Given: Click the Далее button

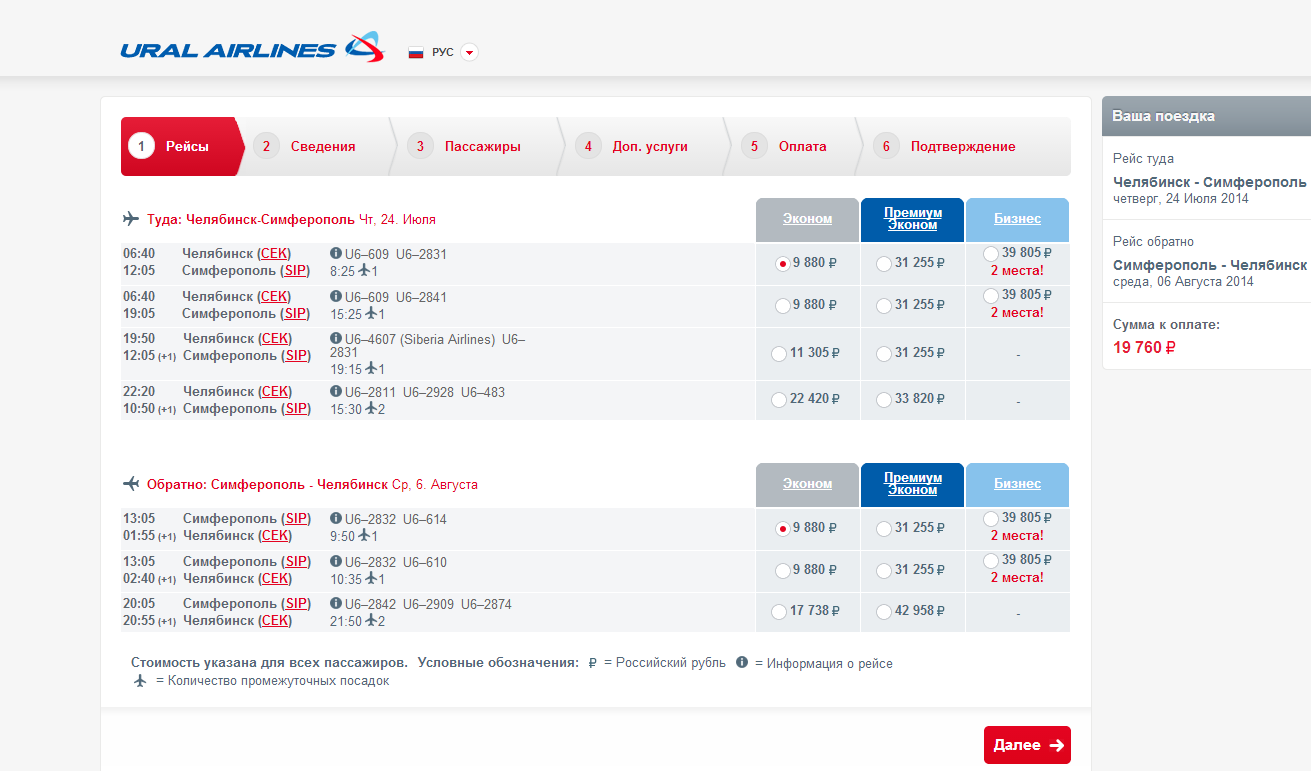Looking at the screenshot, I should click(x=1027, y=745).
